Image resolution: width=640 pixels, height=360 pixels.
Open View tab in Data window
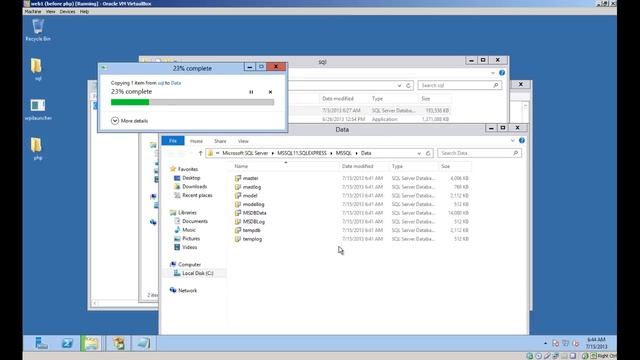[x=243, y=141]
